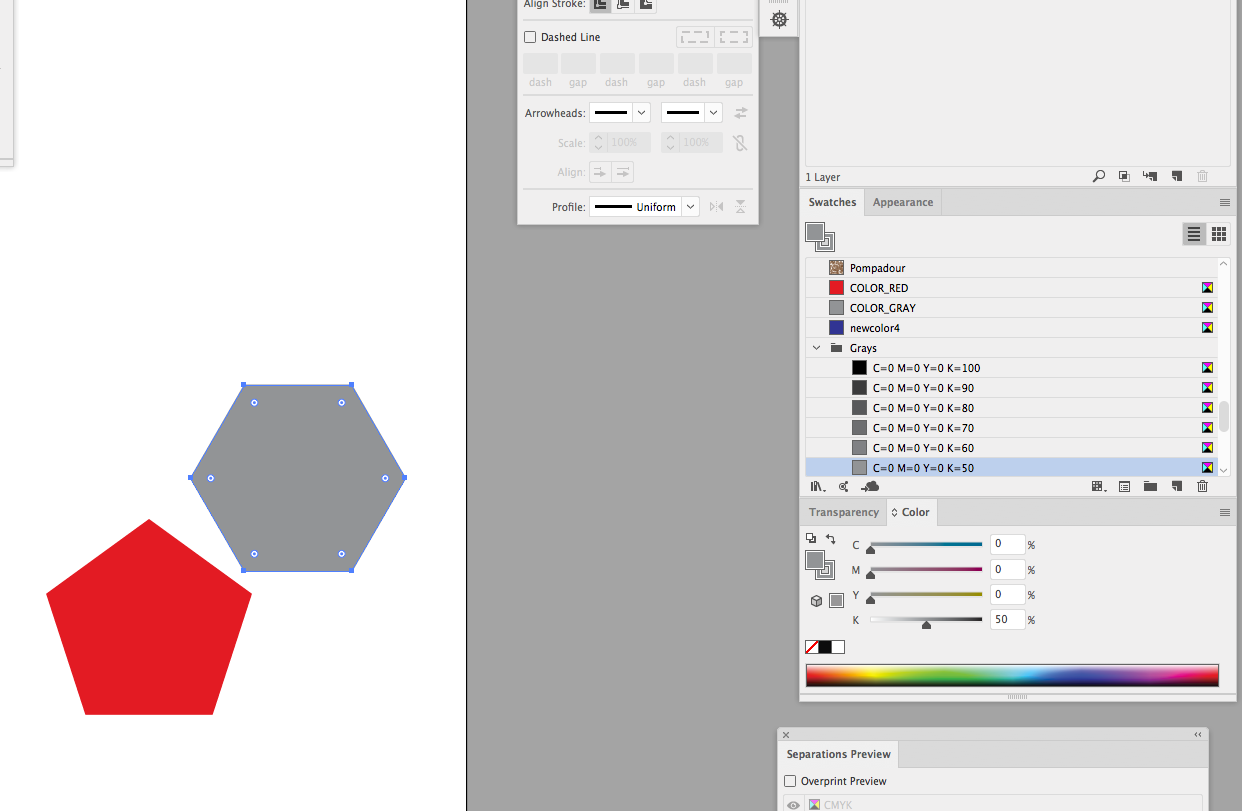Select the C=0 M=0 Y=0 K=80 swatch

1011,408
